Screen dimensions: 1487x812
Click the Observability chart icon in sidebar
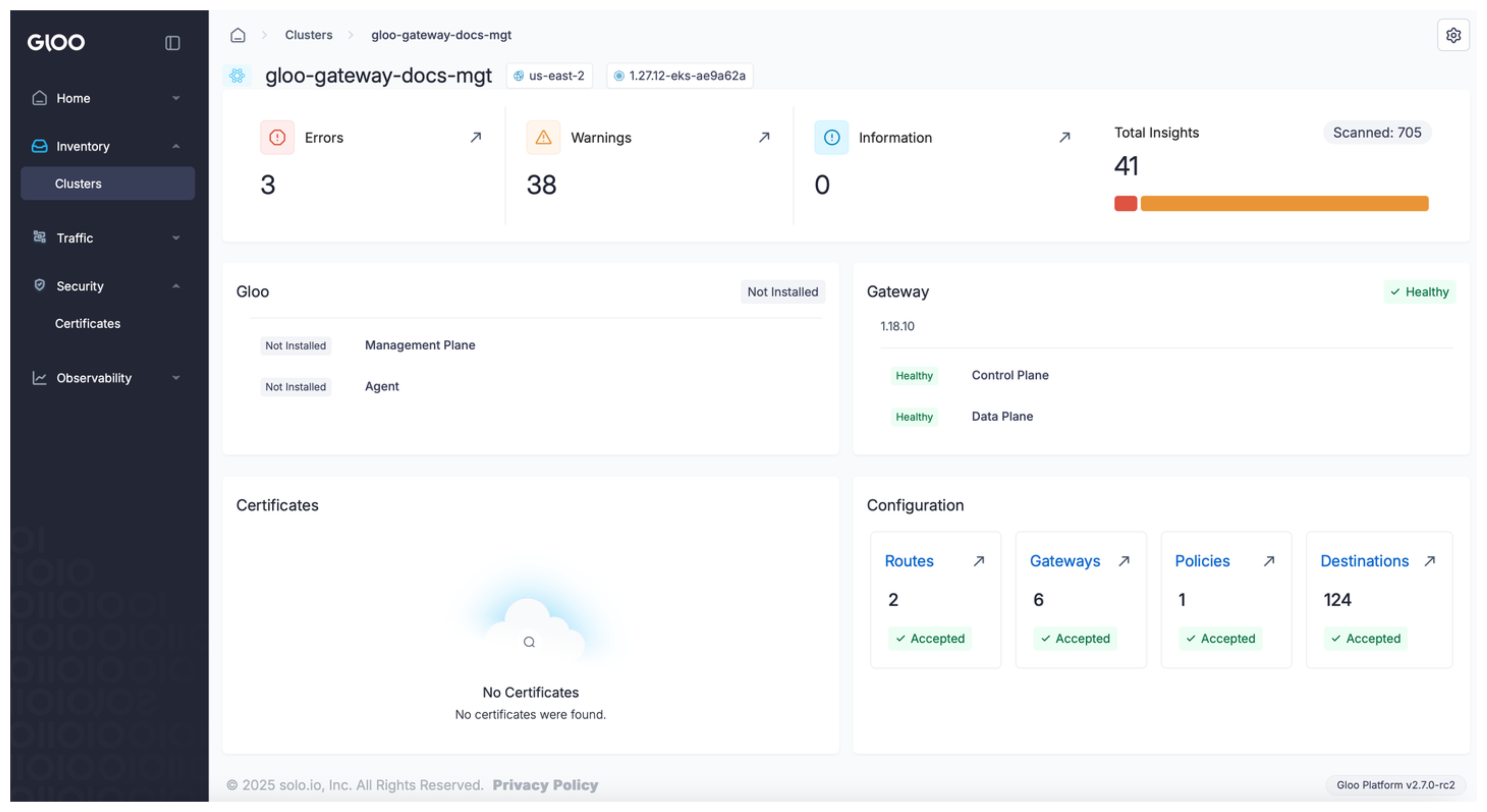coord(39,378)
